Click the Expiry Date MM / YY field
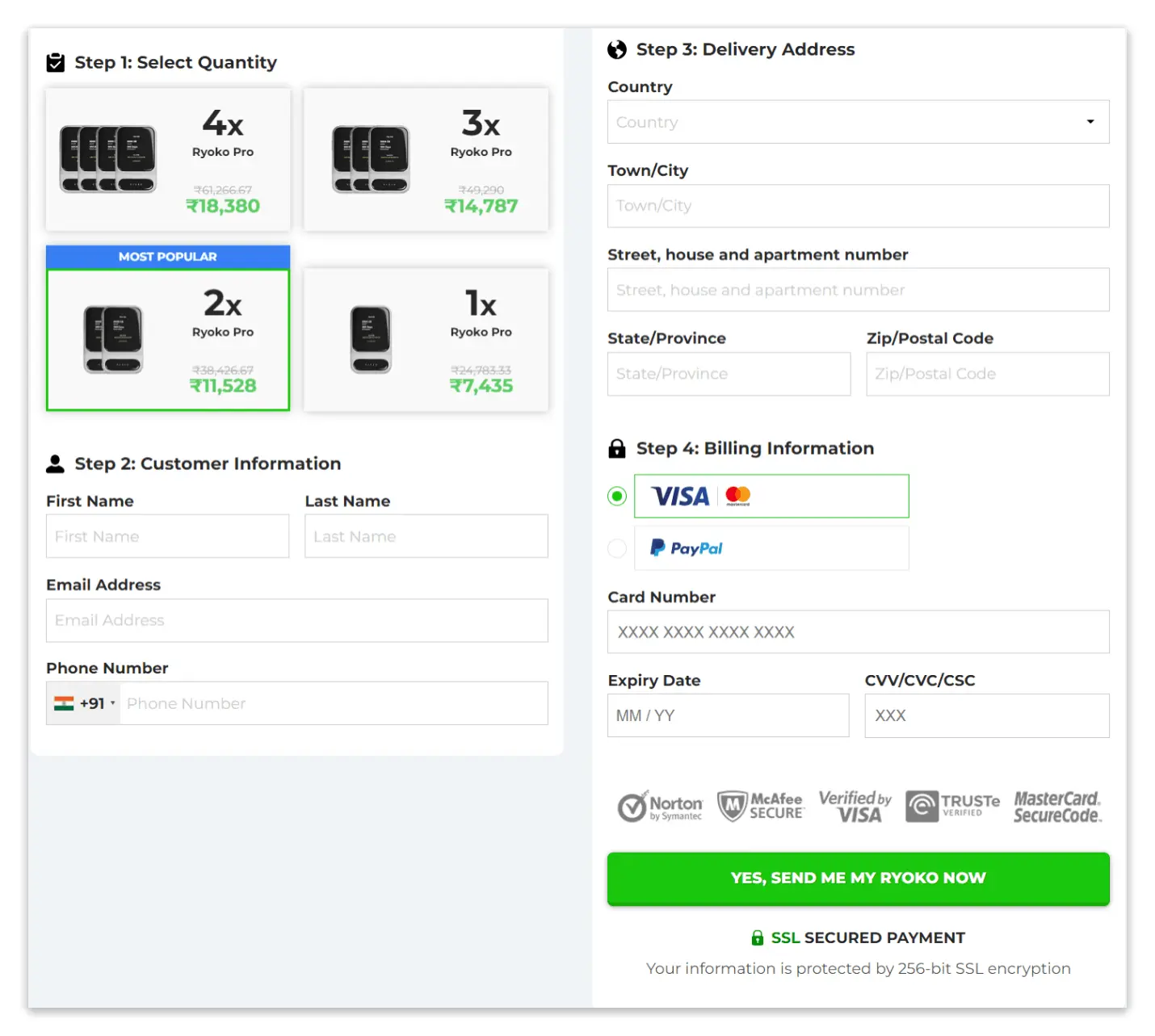The height and width of the screenshot is (1036, 1155). tap(729, 715)
